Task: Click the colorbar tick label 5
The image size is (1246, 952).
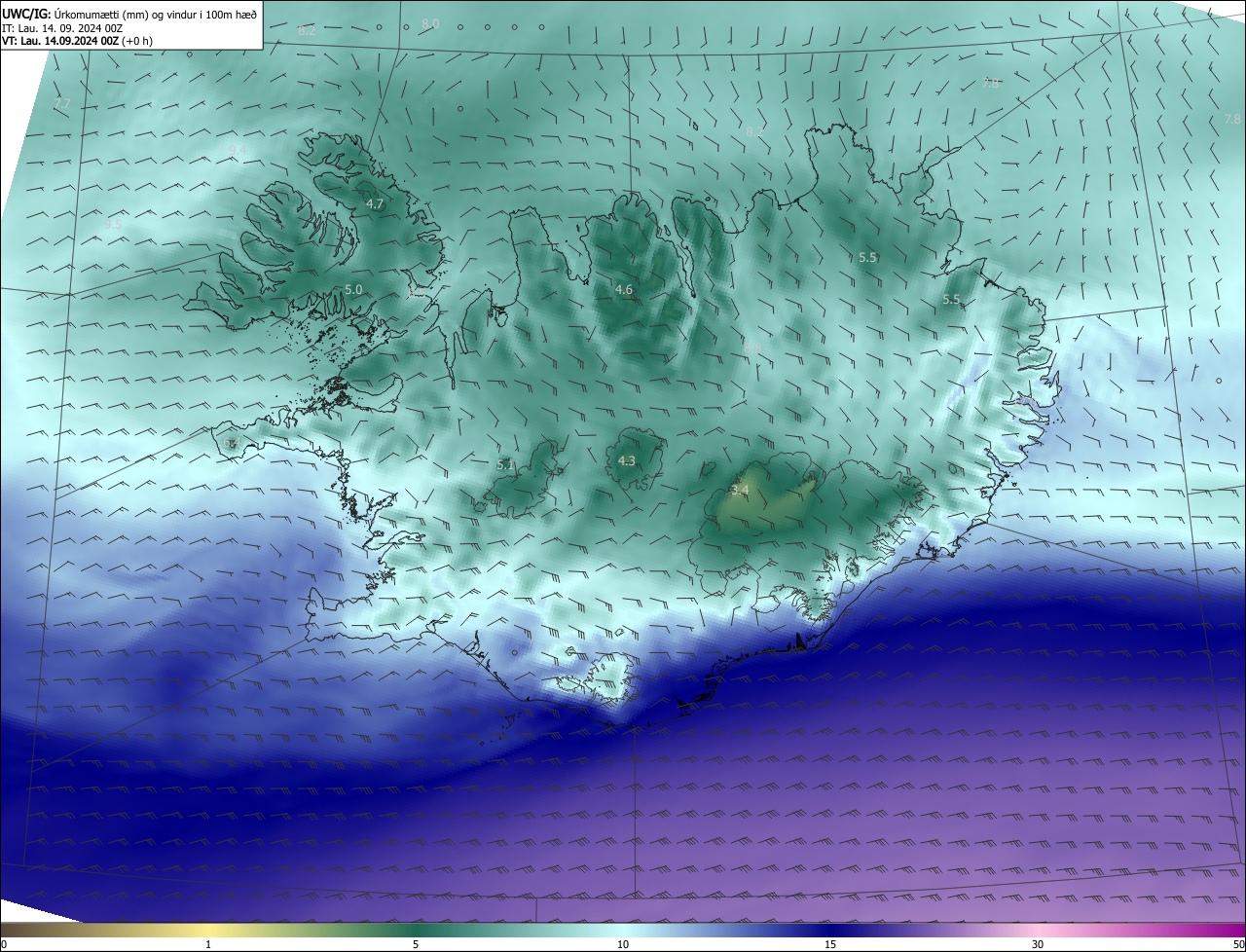Action: pos(416,944)
